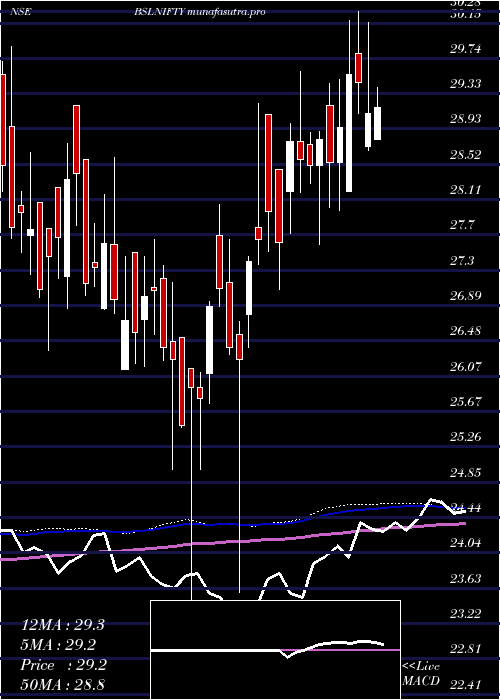Image resolution: width=500 pixels, height=700 pixels.
Task: Click the 26.07 price axis label
Action: coord(466,367)
